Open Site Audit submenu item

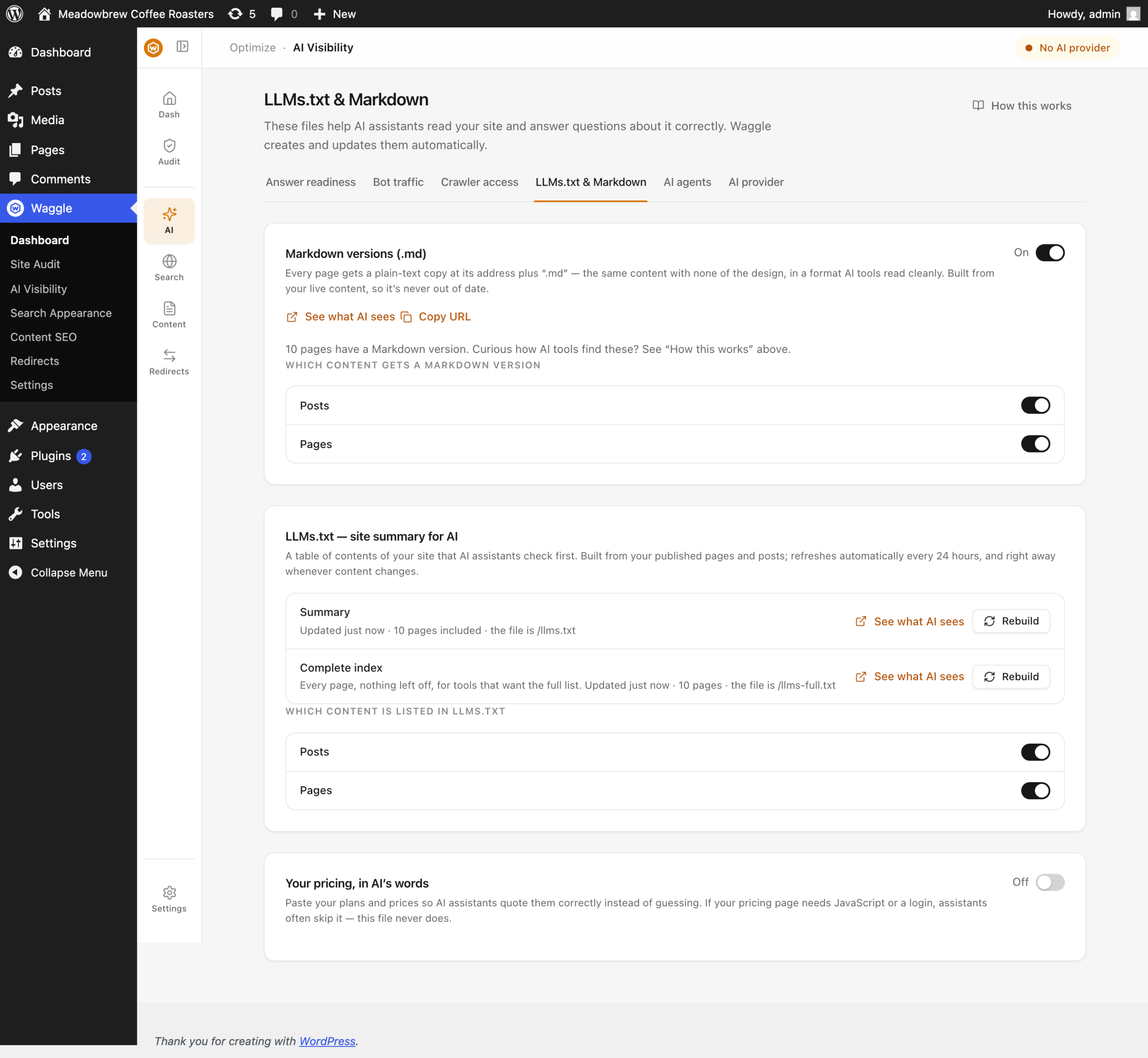(x=35, y=265)
